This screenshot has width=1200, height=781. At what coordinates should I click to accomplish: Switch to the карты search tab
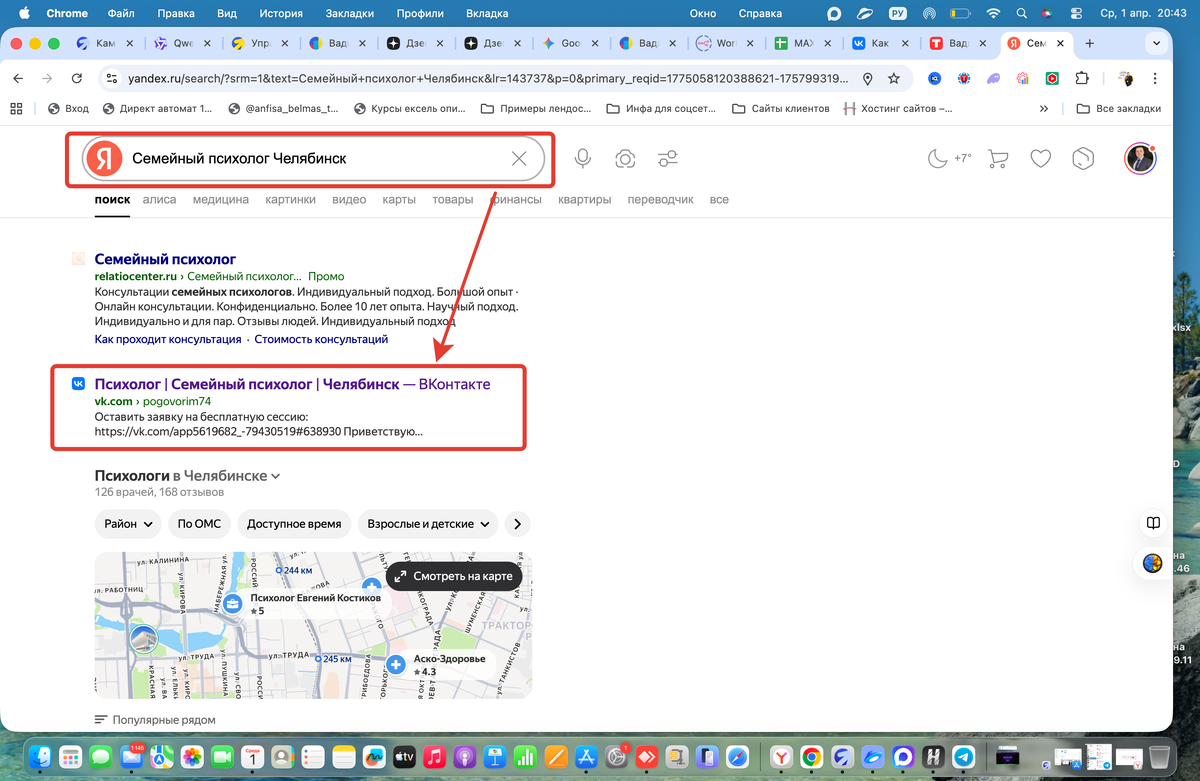point(399,200)
